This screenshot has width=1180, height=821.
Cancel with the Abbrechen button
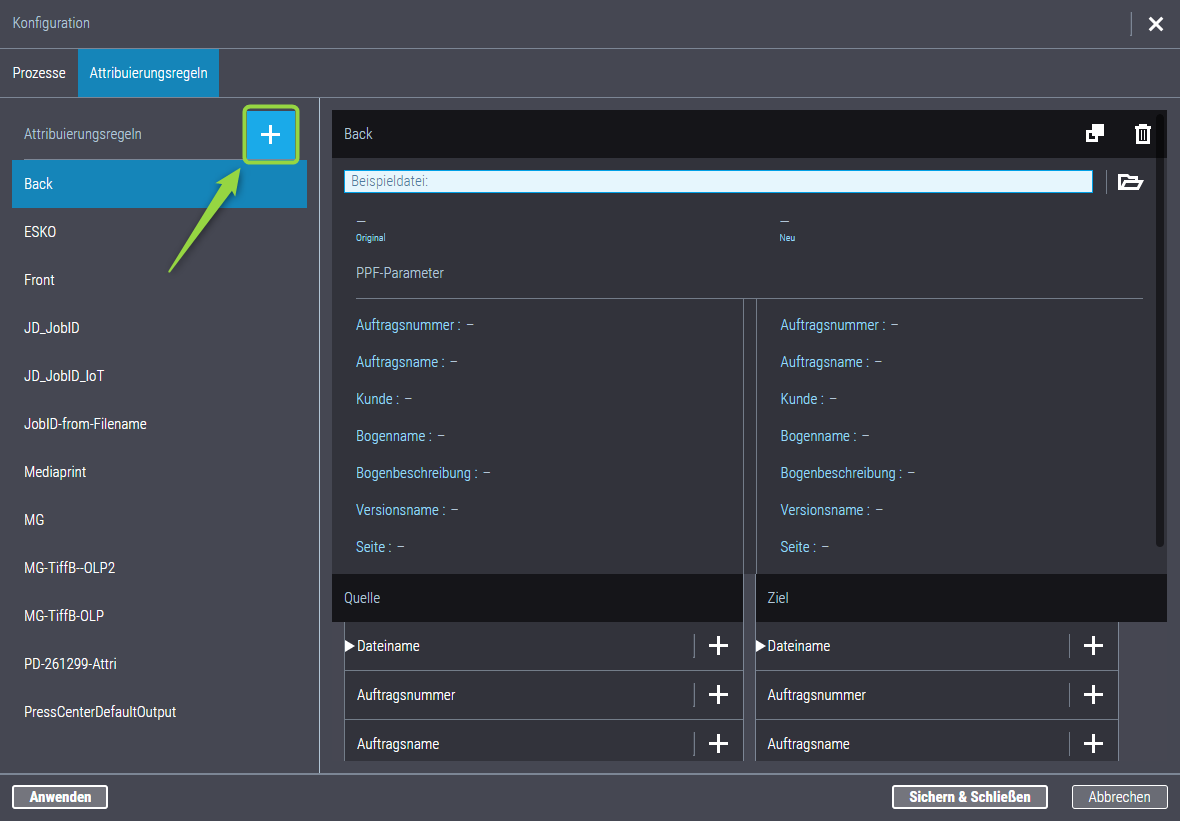coord(1119,797)
